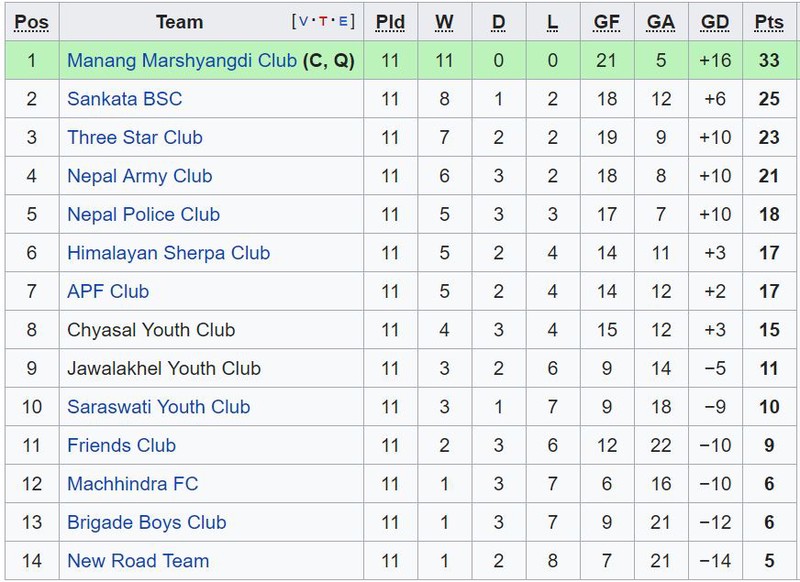This screenshot has width=800, height=582.
Task: Open the New Road Team link
Action: (x=138, y=561)
